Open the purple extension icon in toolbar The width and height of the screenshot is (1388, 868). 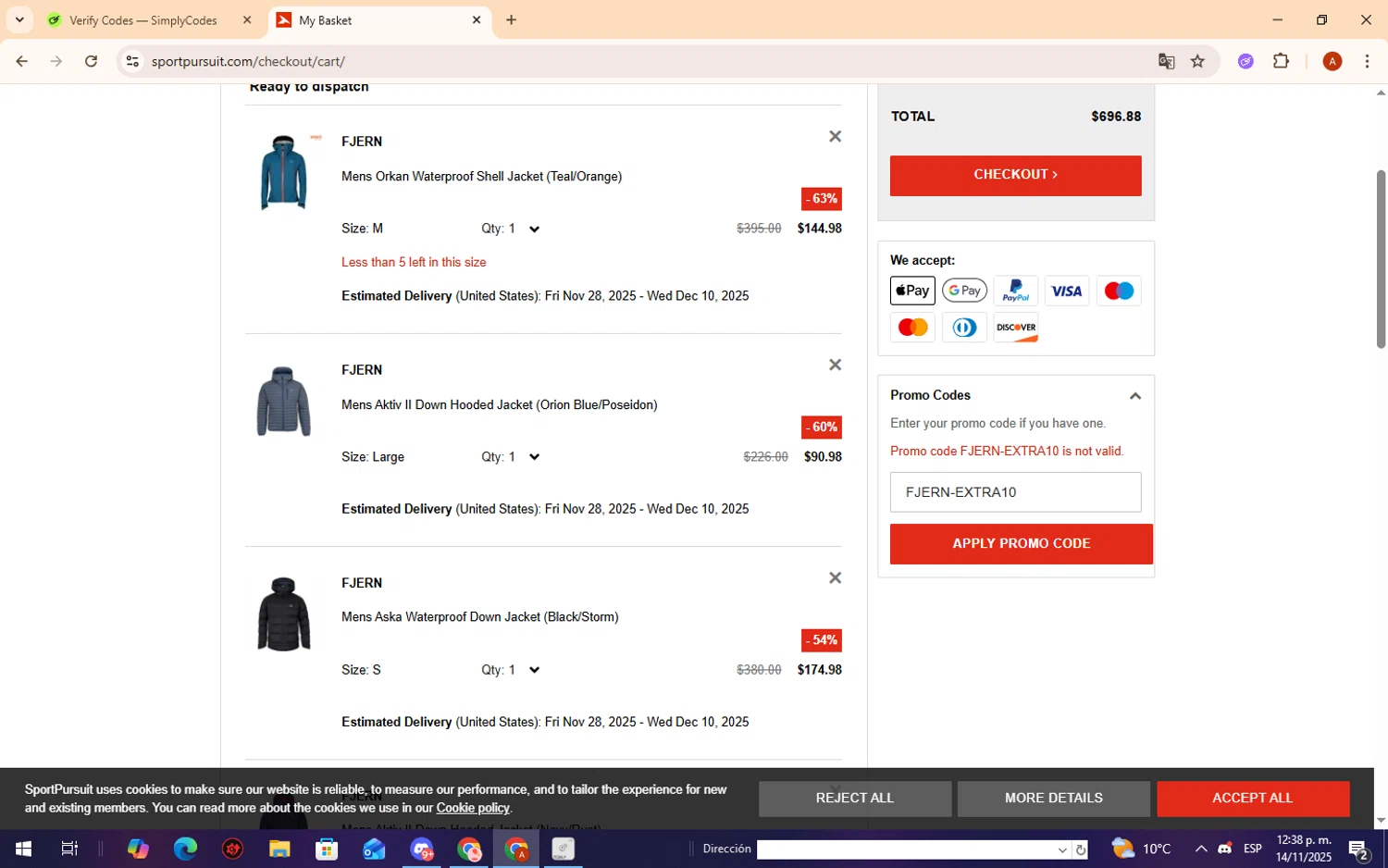pos(1245,61)
